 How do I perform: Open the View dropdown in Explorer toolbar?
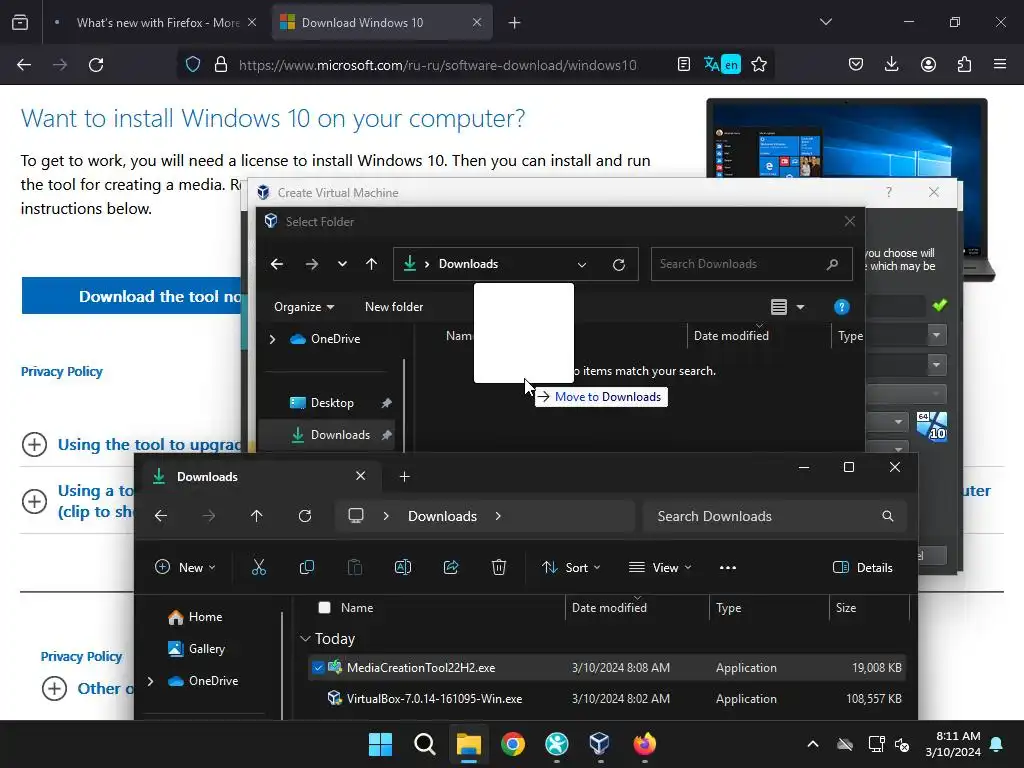point(660,568)
